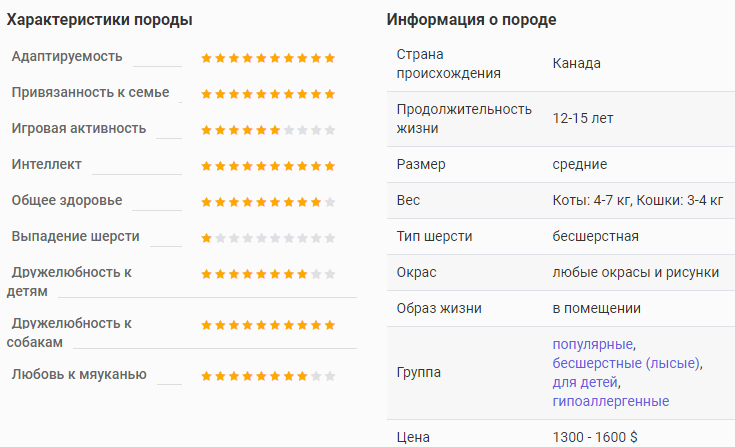Image resolution: width=735 pixels, height=447 pixels.
Task: Select the Канада country value
Action: [x=577, y=63]
